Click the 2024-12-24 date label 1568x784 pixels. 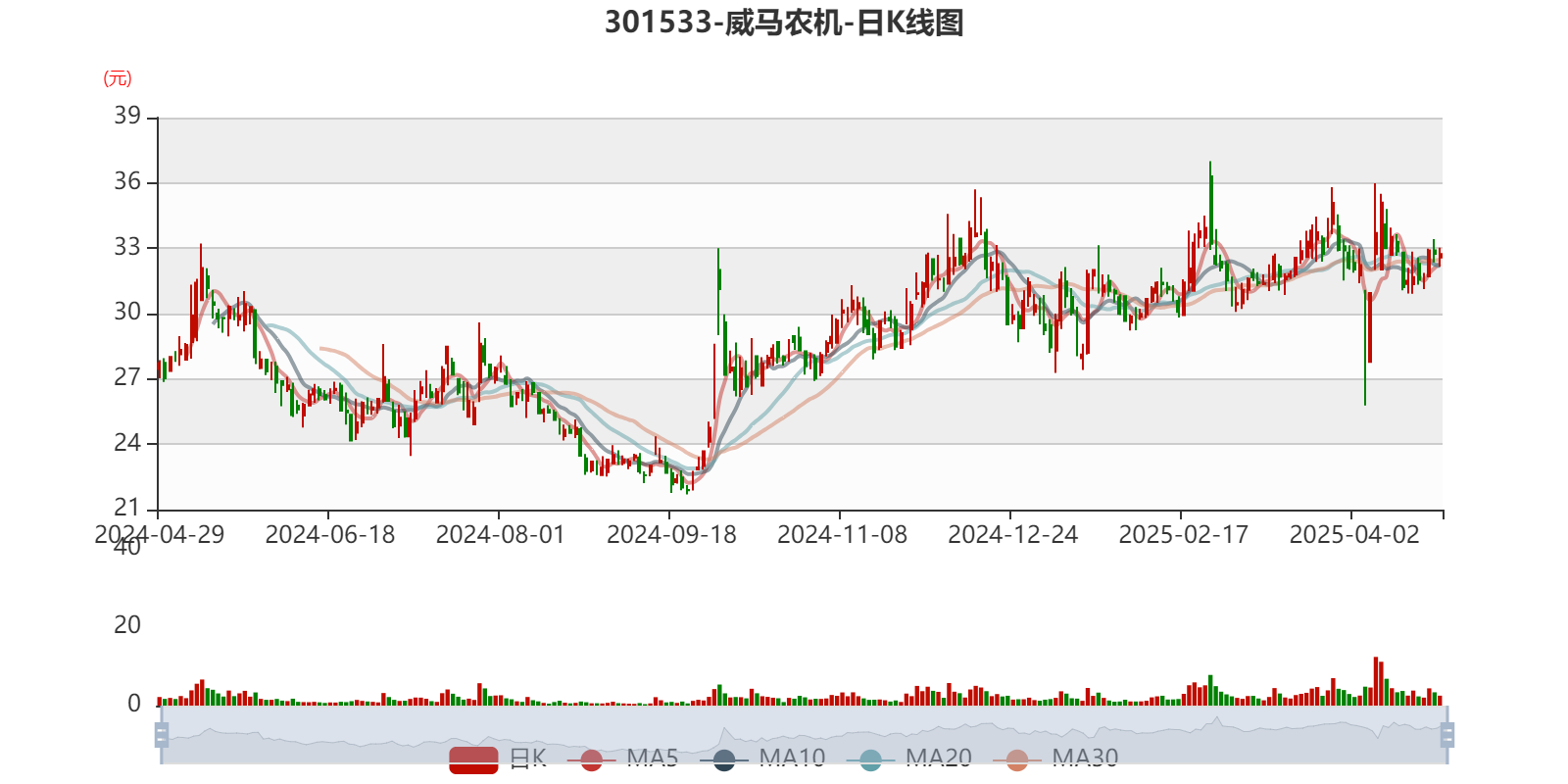(1012, 535)
